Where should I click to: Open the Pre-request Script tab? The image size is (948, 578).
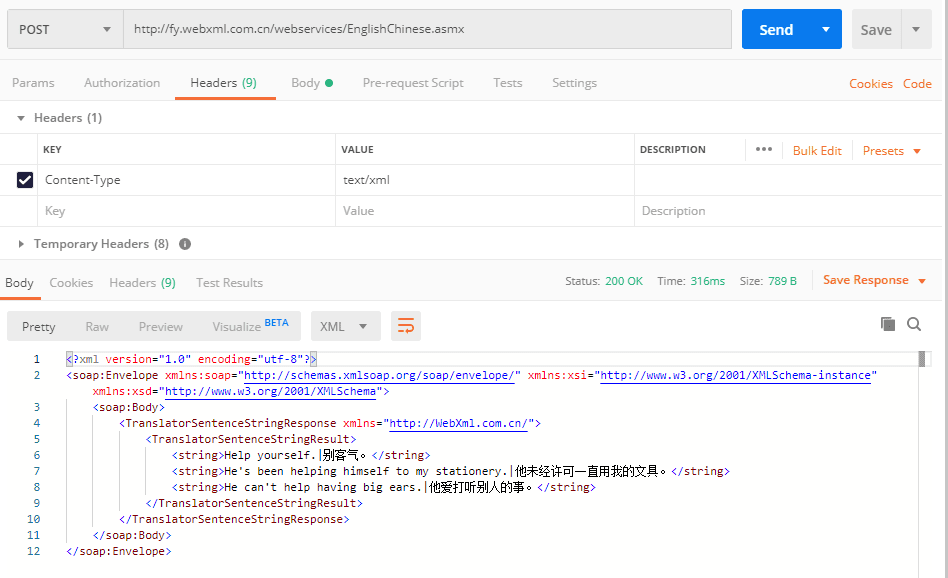tap(413, 83)
